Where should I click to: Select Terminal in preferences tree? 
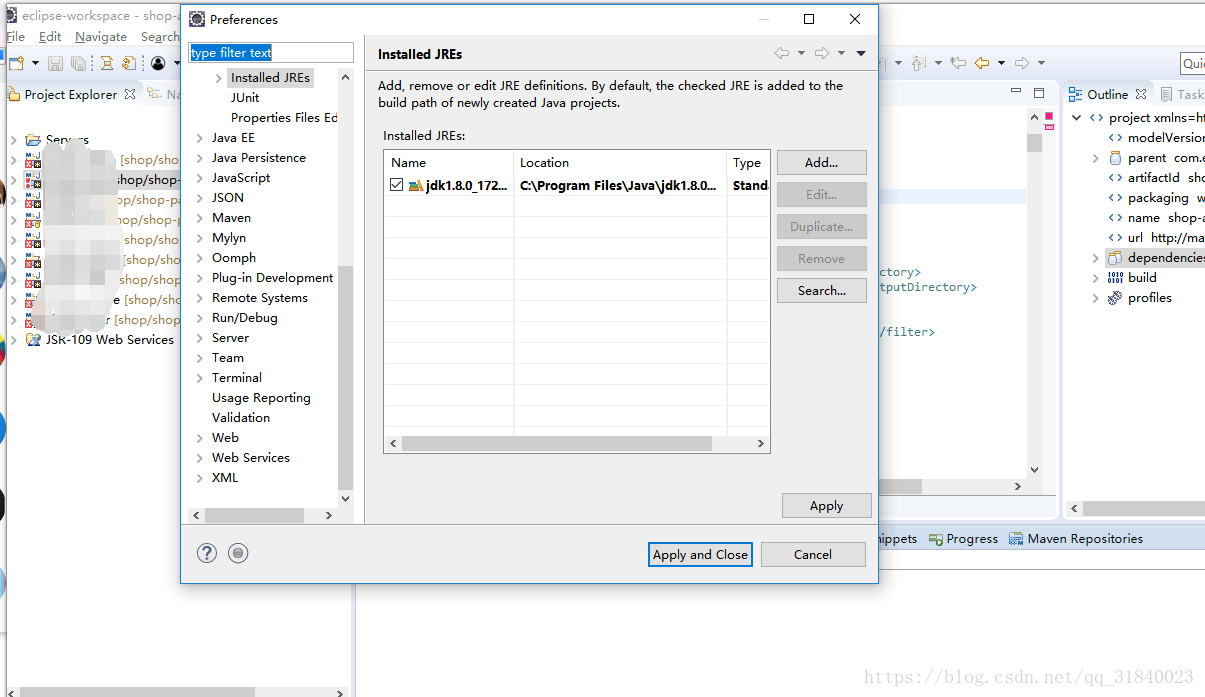coord(237,377)
